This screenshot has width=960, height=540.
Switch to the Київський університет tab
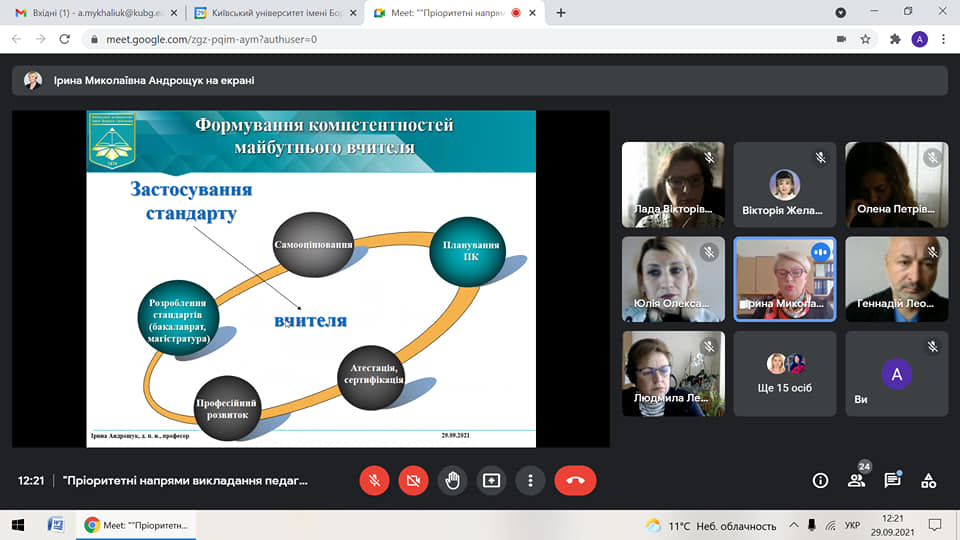270,13
